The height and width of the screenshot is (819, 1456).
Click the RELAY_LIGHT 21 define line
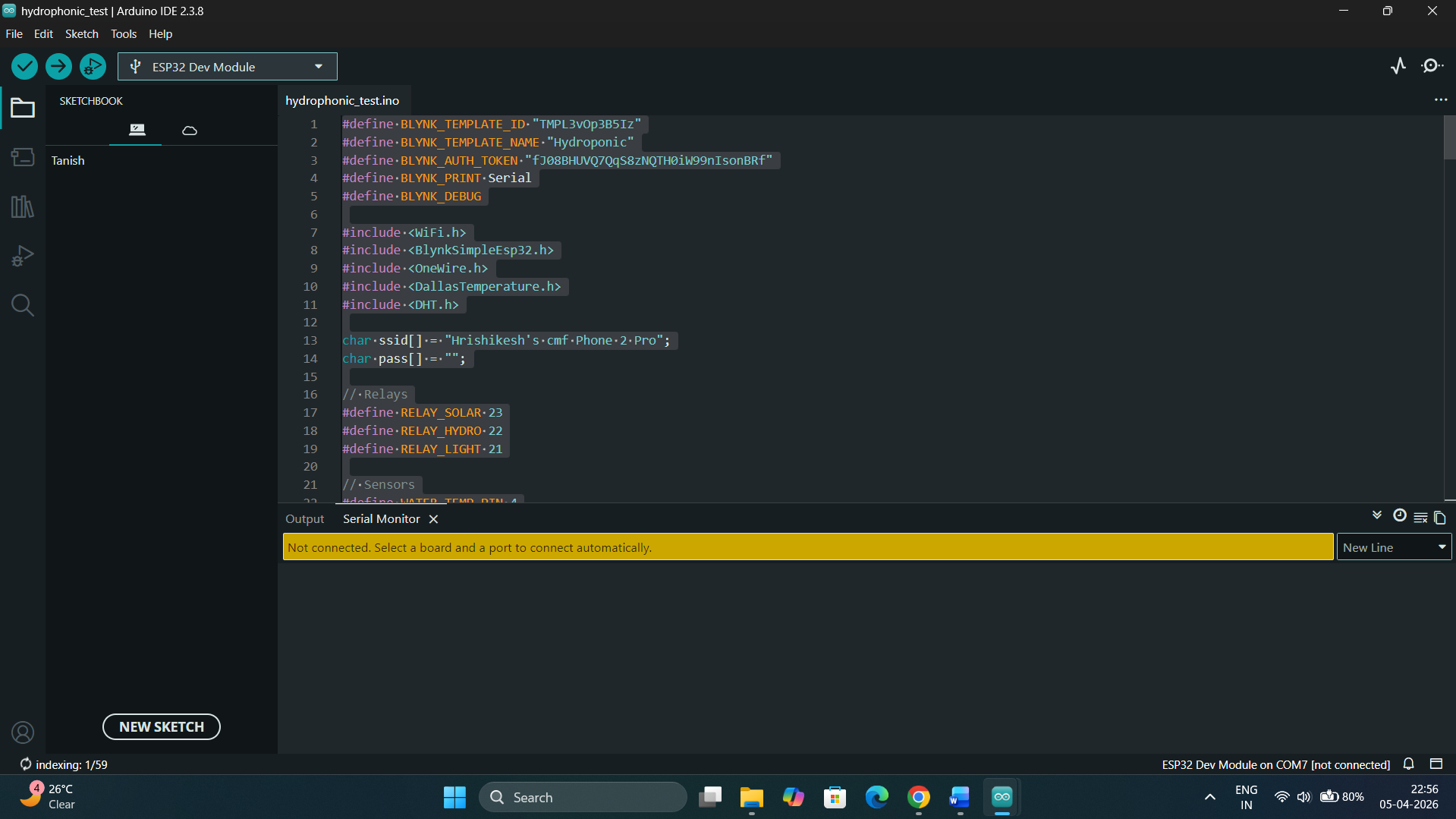tap(423, 449)
